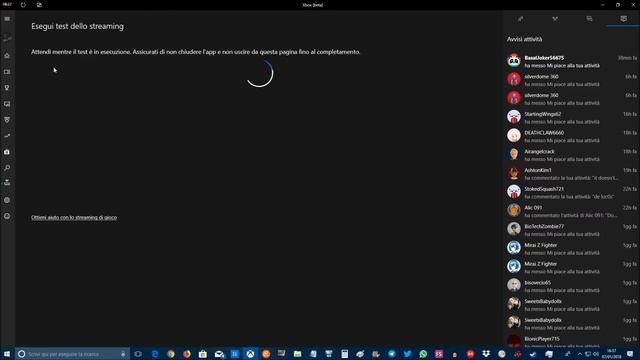Open Task View on the taskbar
The height and width of the screenshot is (360, 640).
[138, 354]
